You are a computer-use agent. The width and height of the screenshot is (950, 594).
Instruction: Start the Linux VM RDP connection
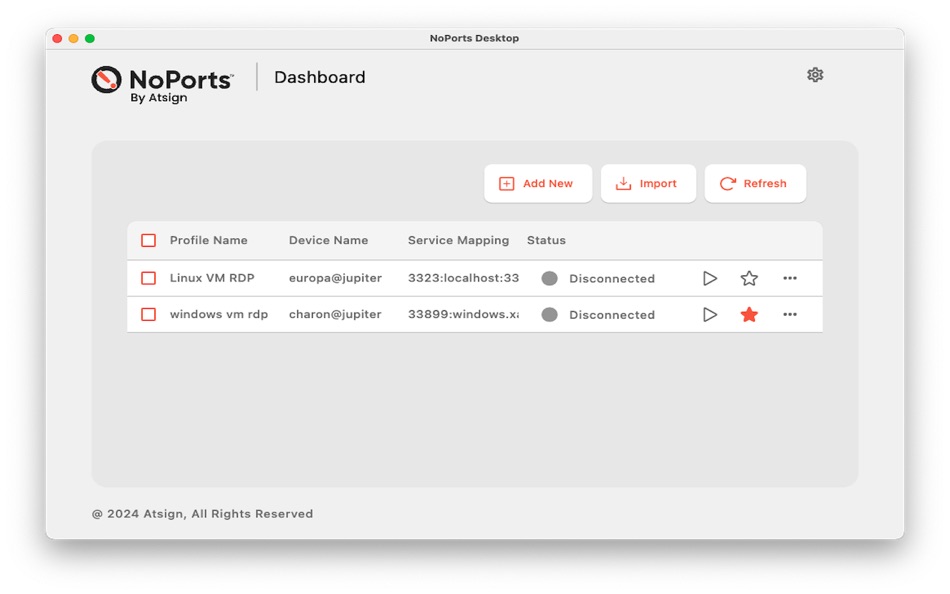709,278
